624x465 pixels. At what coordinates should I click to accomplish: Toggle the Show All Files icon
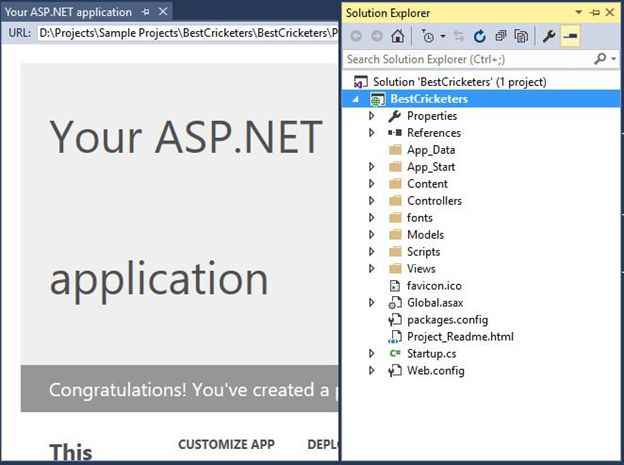coord(521,36)
